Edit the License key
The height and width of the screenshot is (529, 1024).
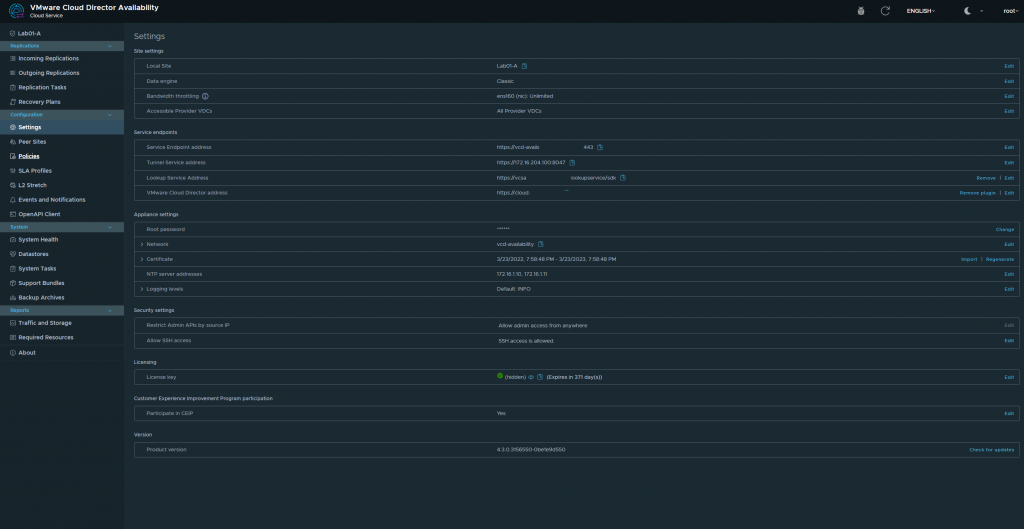(1009, 377)
